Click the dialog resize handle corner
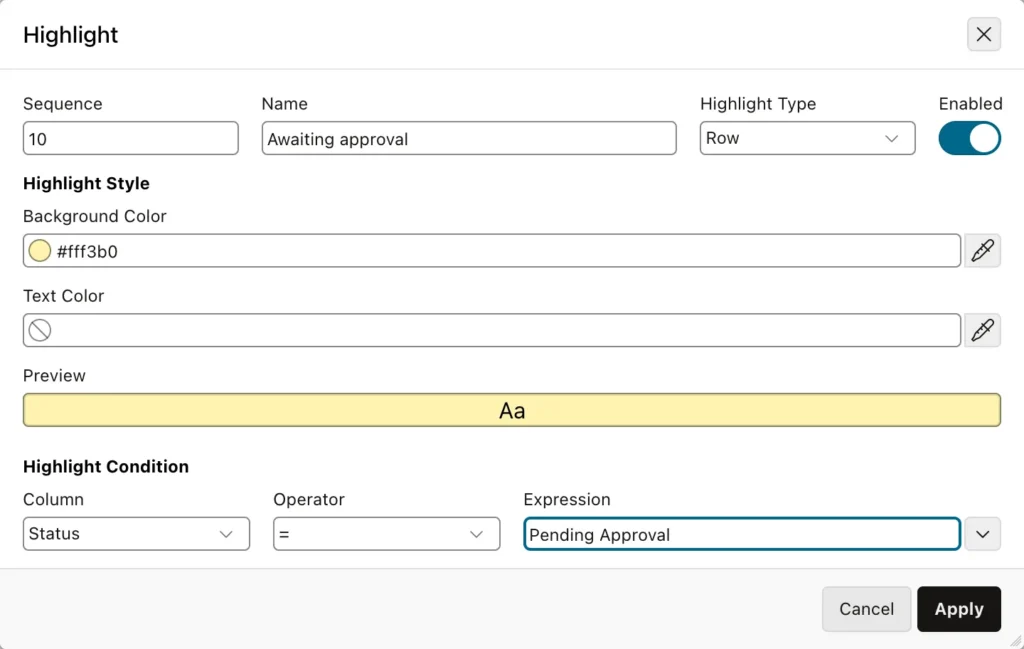This screenshot has height=649, width=1024. 1016,641
